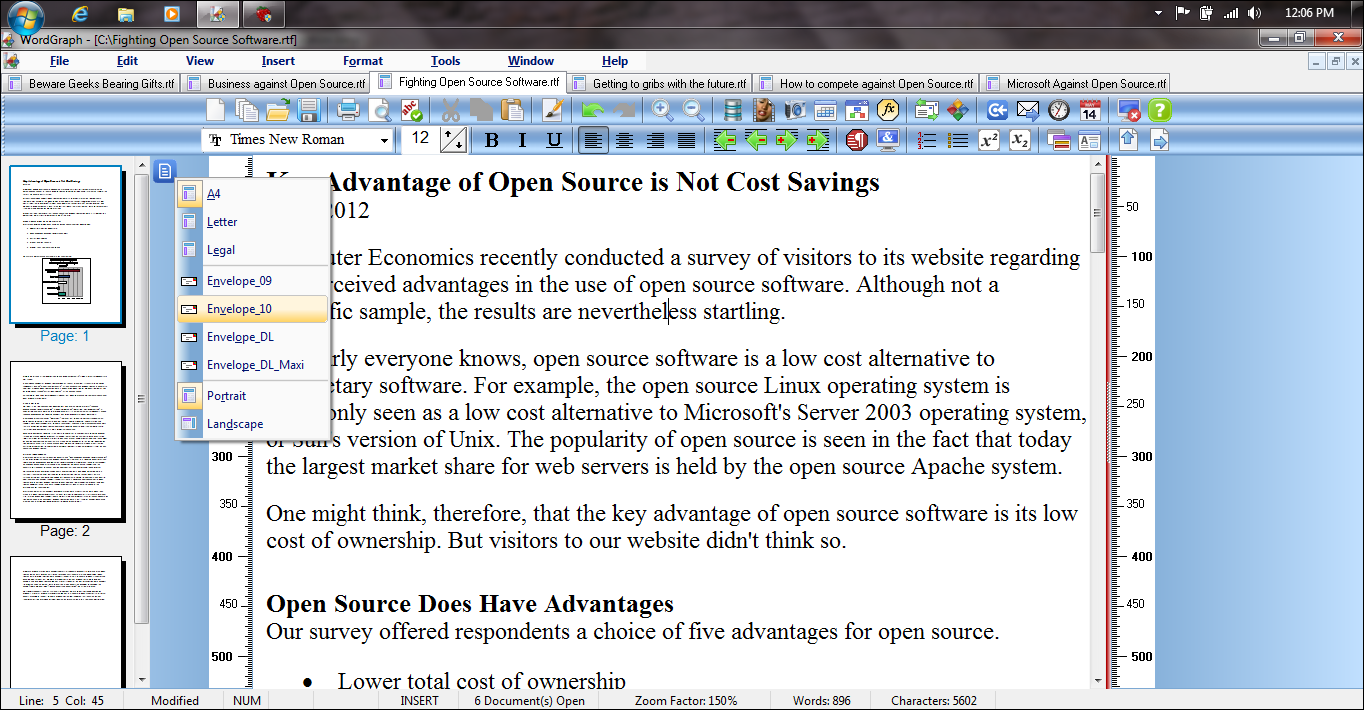Toggle underline formatting

tap(554, 141)
